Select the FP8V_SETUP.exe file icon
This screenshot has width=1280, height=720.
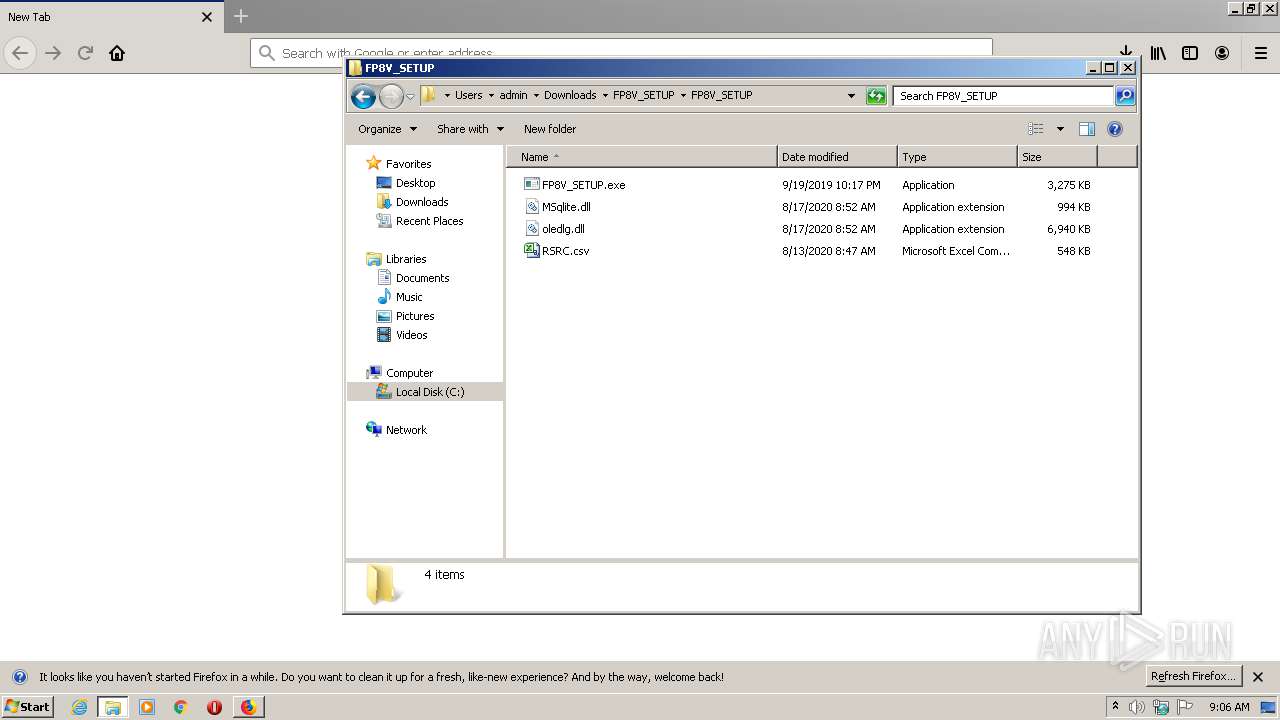tap(532, 185)
